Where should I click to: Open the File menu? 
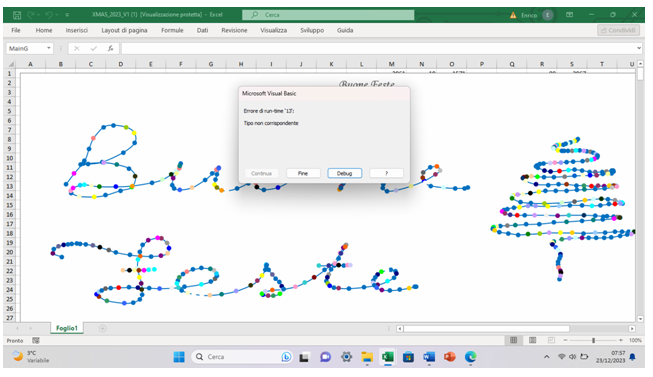[x=16, y=30]
